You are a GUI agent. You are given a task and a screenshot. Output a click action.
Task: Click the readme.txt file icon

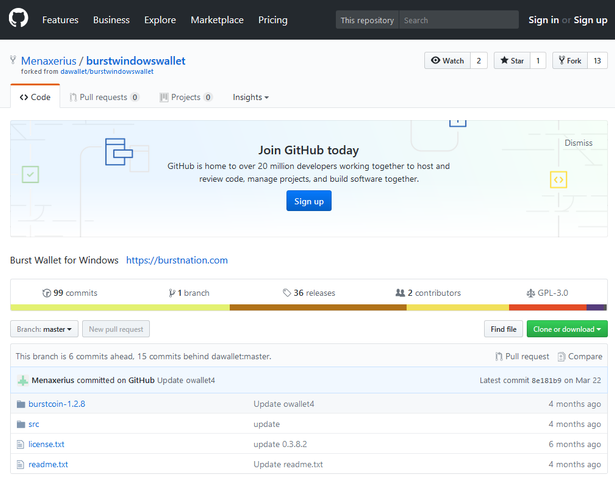20,464
